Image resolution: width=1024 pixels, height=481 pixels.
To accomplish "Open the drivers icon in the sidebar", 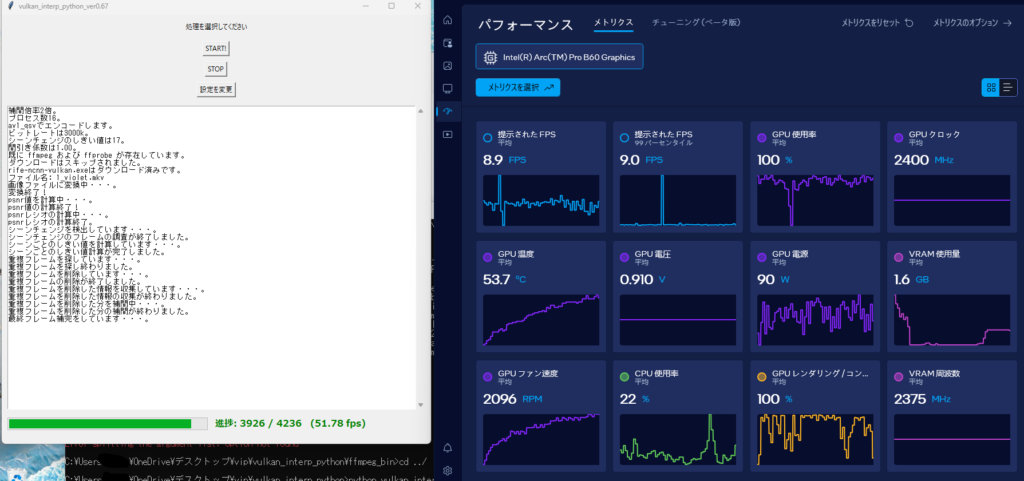I will pos(447,43).
